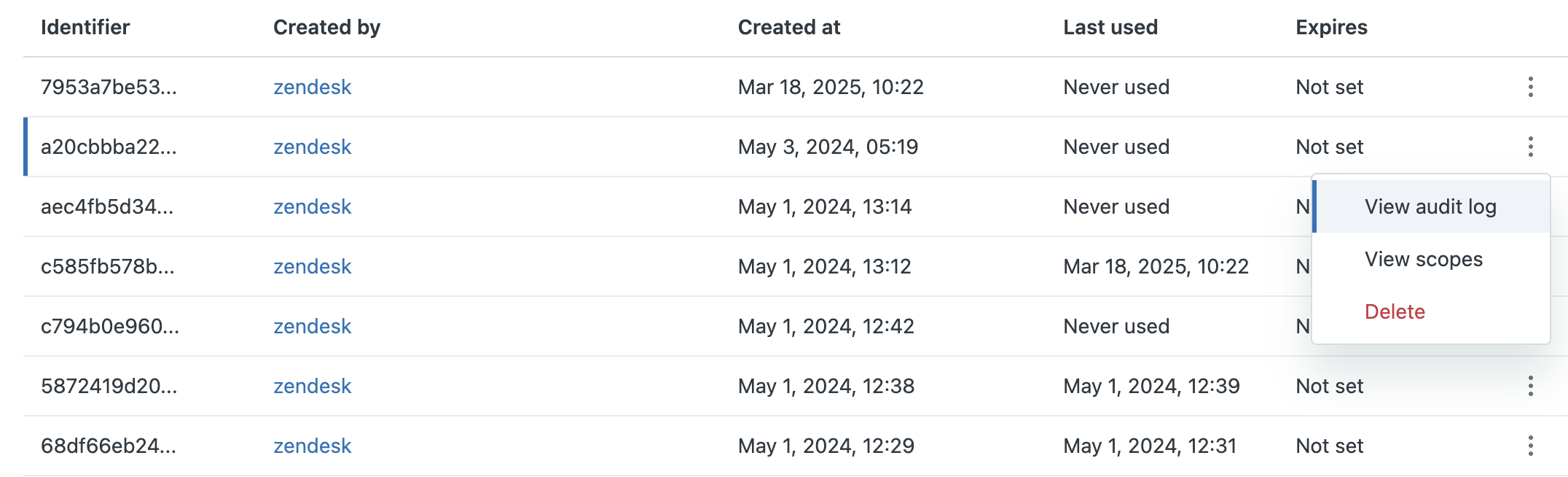
Task: Follow zendesk creator link for a20cbbba22
Action: tap(312, 147)
